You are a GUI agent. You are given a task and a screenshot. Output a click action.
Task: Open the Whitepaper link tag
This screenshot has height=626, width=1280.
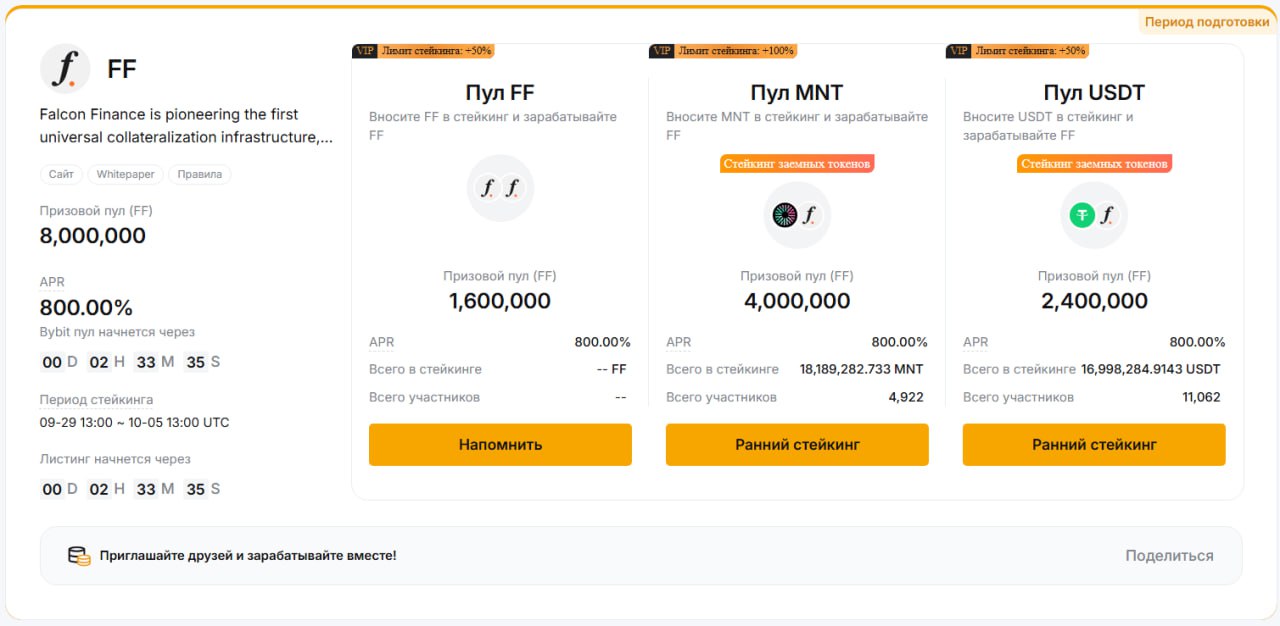point(126,174)
